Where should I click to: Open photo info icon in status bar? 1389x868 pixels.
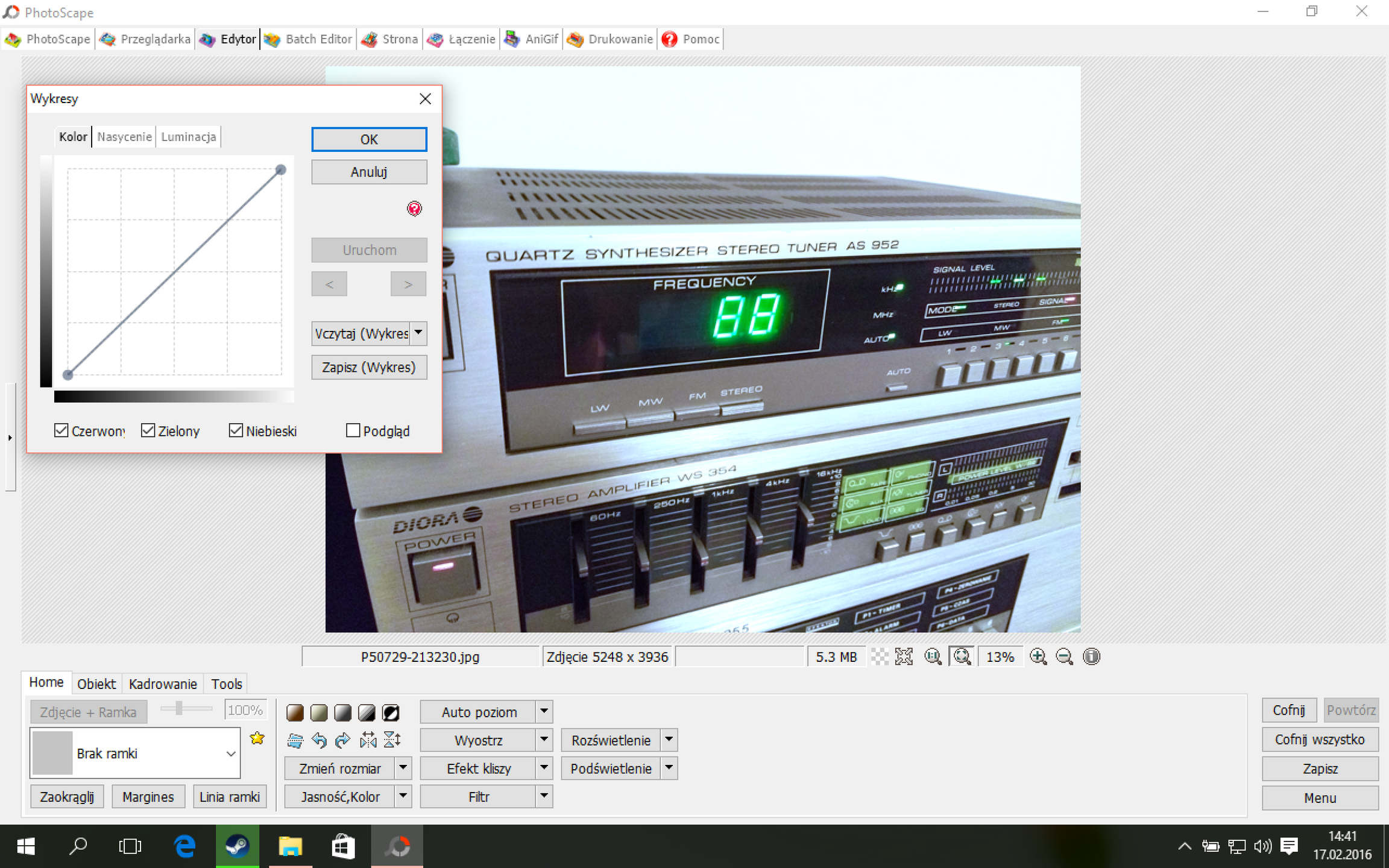[x=1092, y=656]
